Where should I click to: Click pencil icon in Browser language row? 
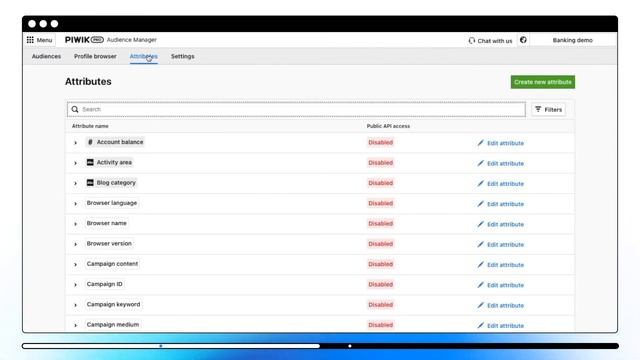coord(480,204)
